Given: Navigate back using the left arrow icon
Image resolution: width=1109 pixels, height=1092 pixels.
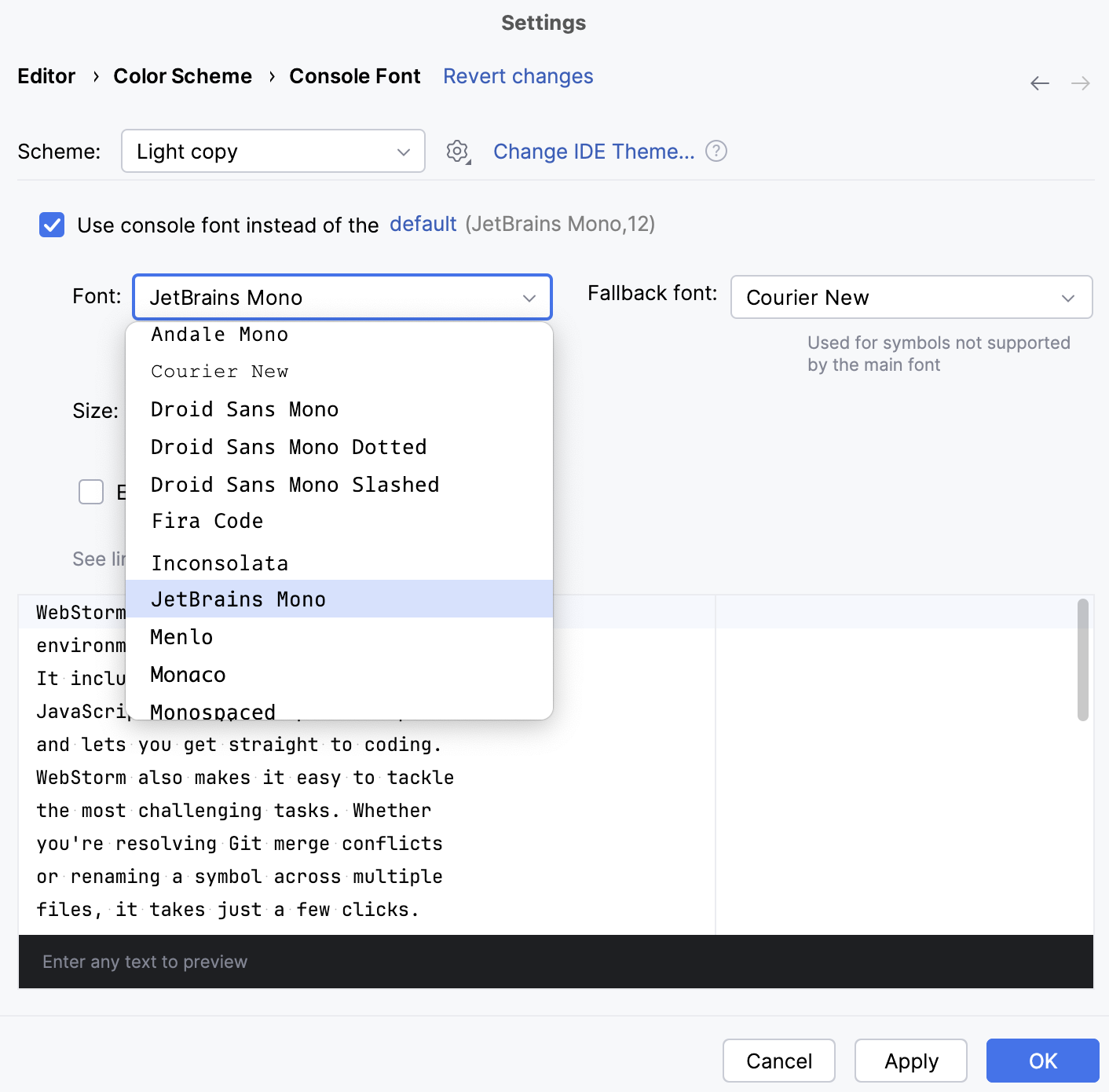Looking at the screenshot, I should click(1039, 82).
